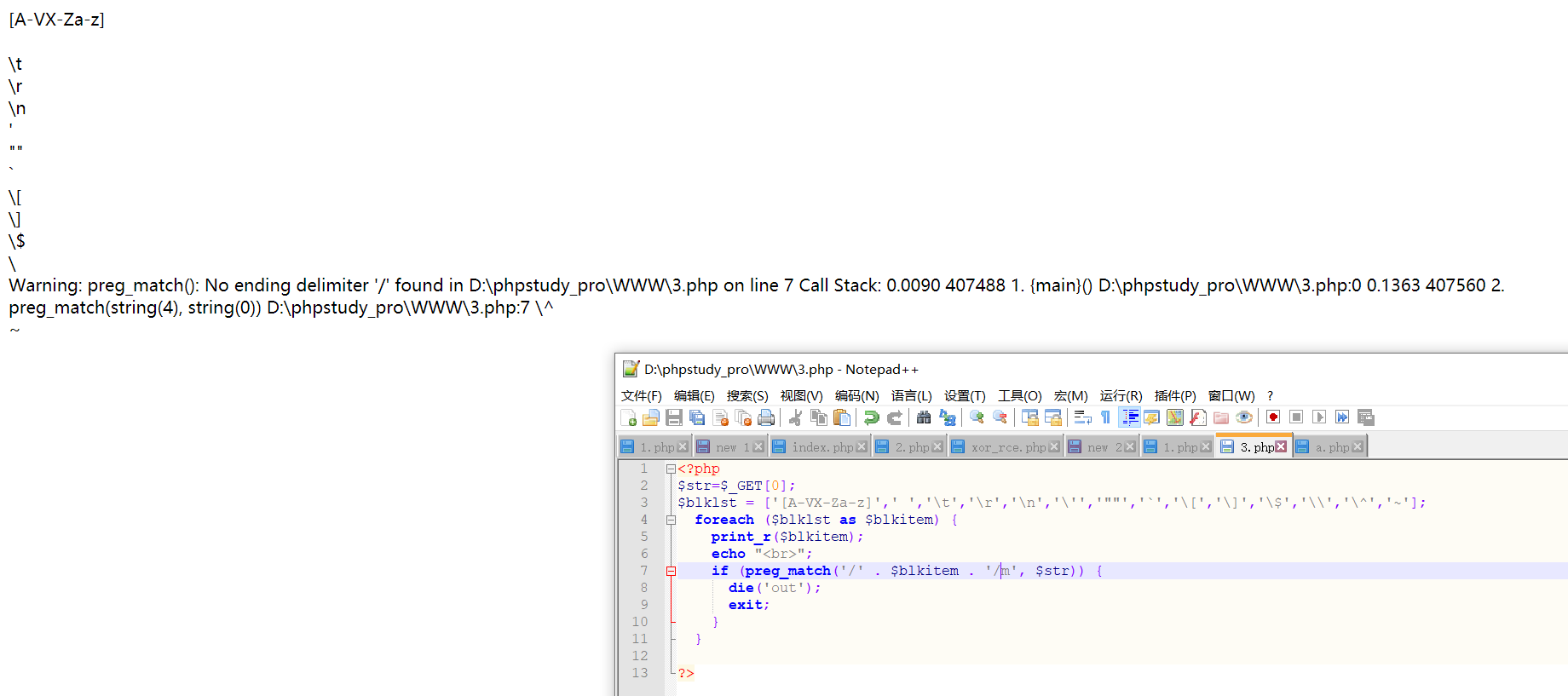1568x696 pixels.
Task: Open the 文件(F) menu
Action: coord(641,396)
